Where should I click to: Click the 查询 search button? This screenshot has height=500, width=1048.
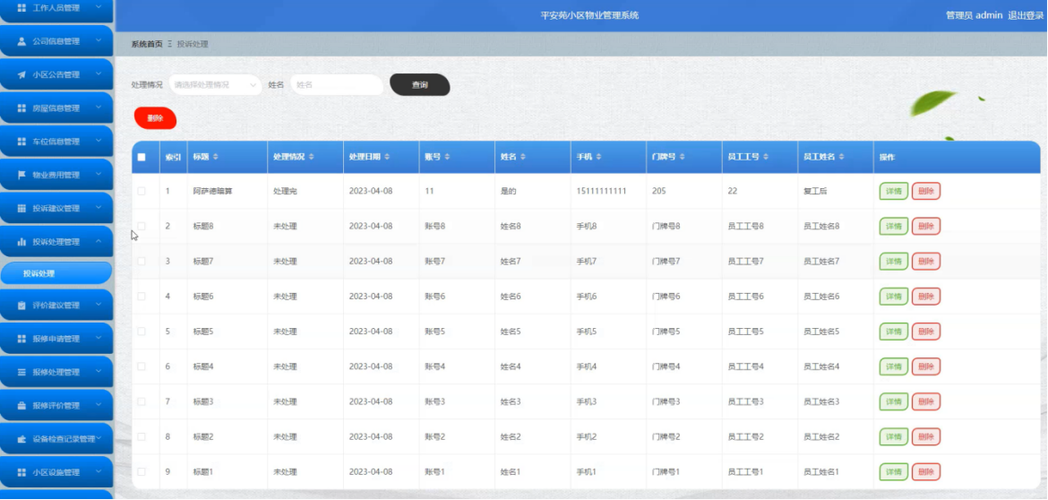[420, 85]
